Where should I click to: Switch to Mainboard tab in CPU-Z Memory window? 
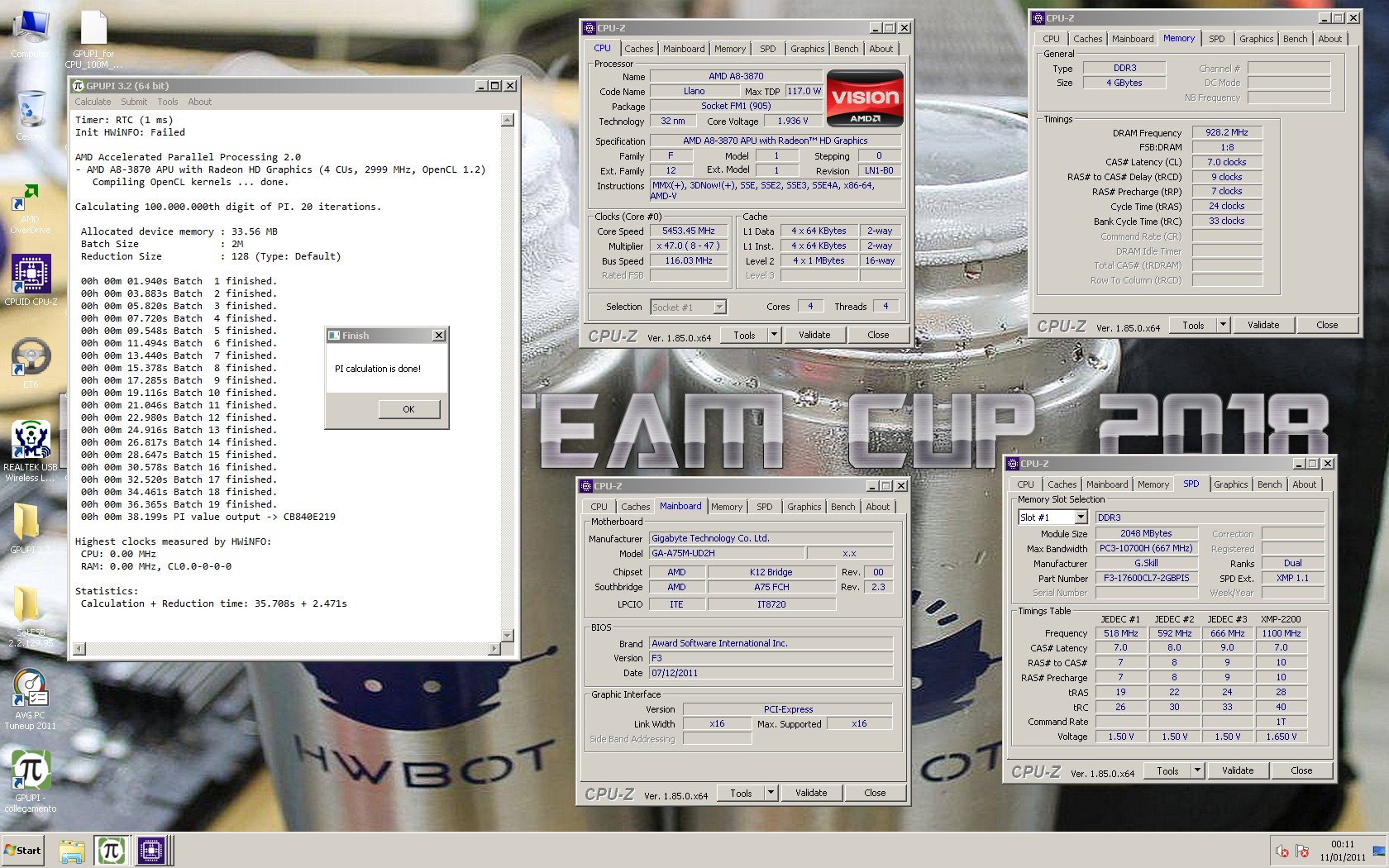(x=1133, y=39)
